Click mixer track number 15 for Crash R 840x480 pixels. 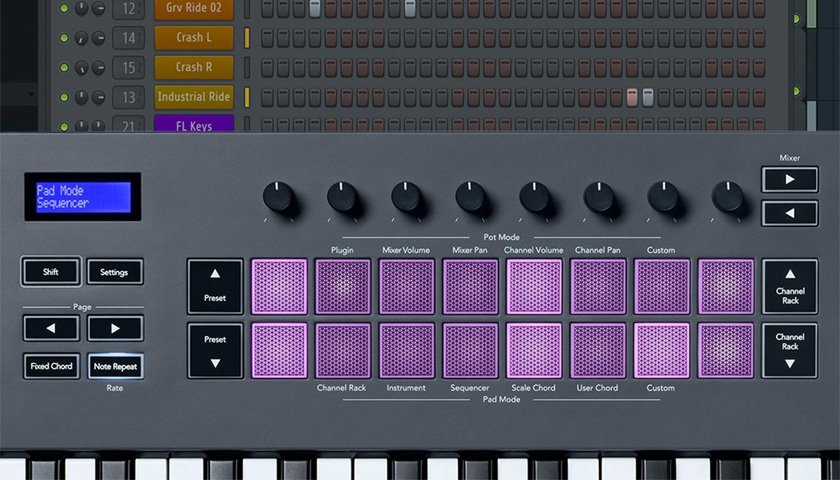(129, 68)
